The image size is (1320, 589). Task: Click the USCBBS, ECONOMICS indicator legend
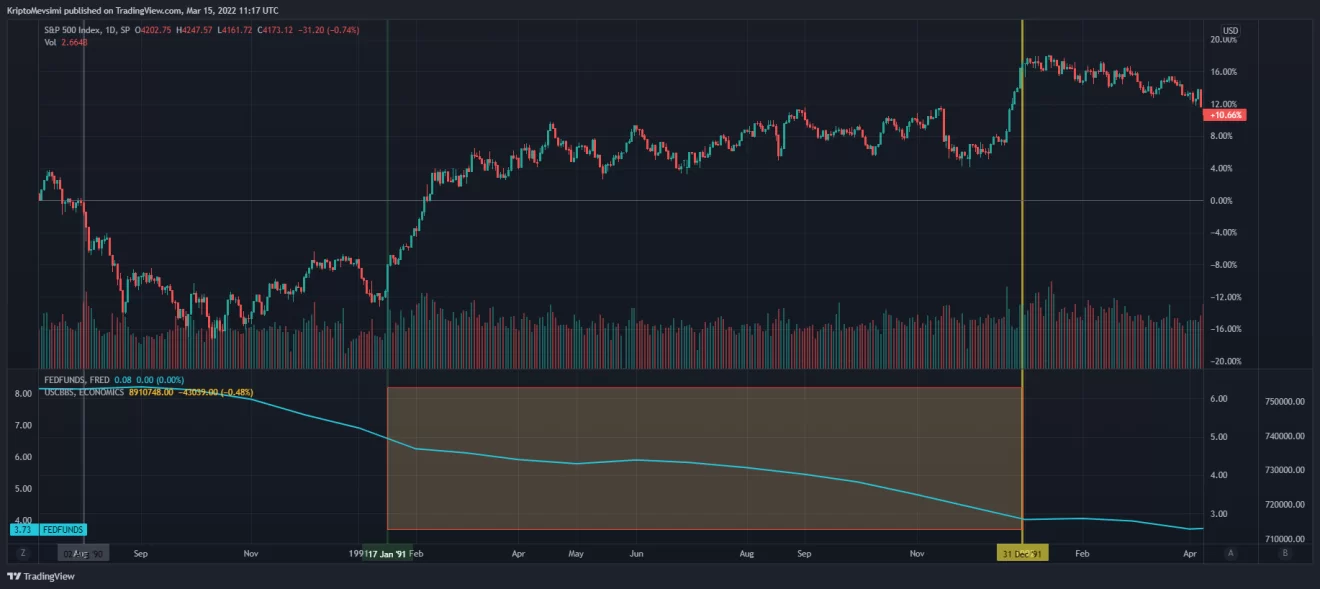[84, 392]
